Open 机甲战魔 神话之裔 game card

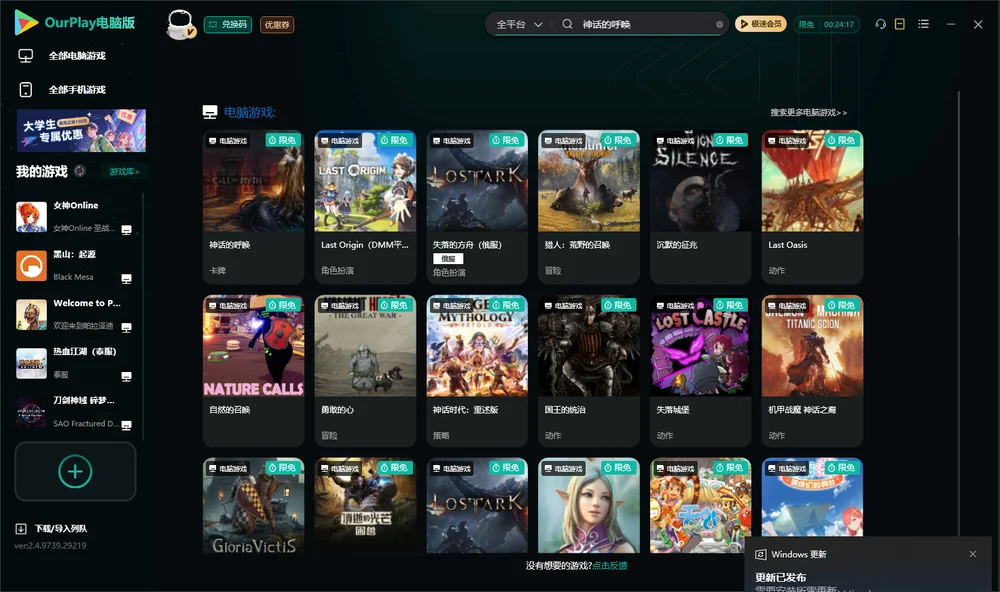pyautogui.click(x=812, y=371)
